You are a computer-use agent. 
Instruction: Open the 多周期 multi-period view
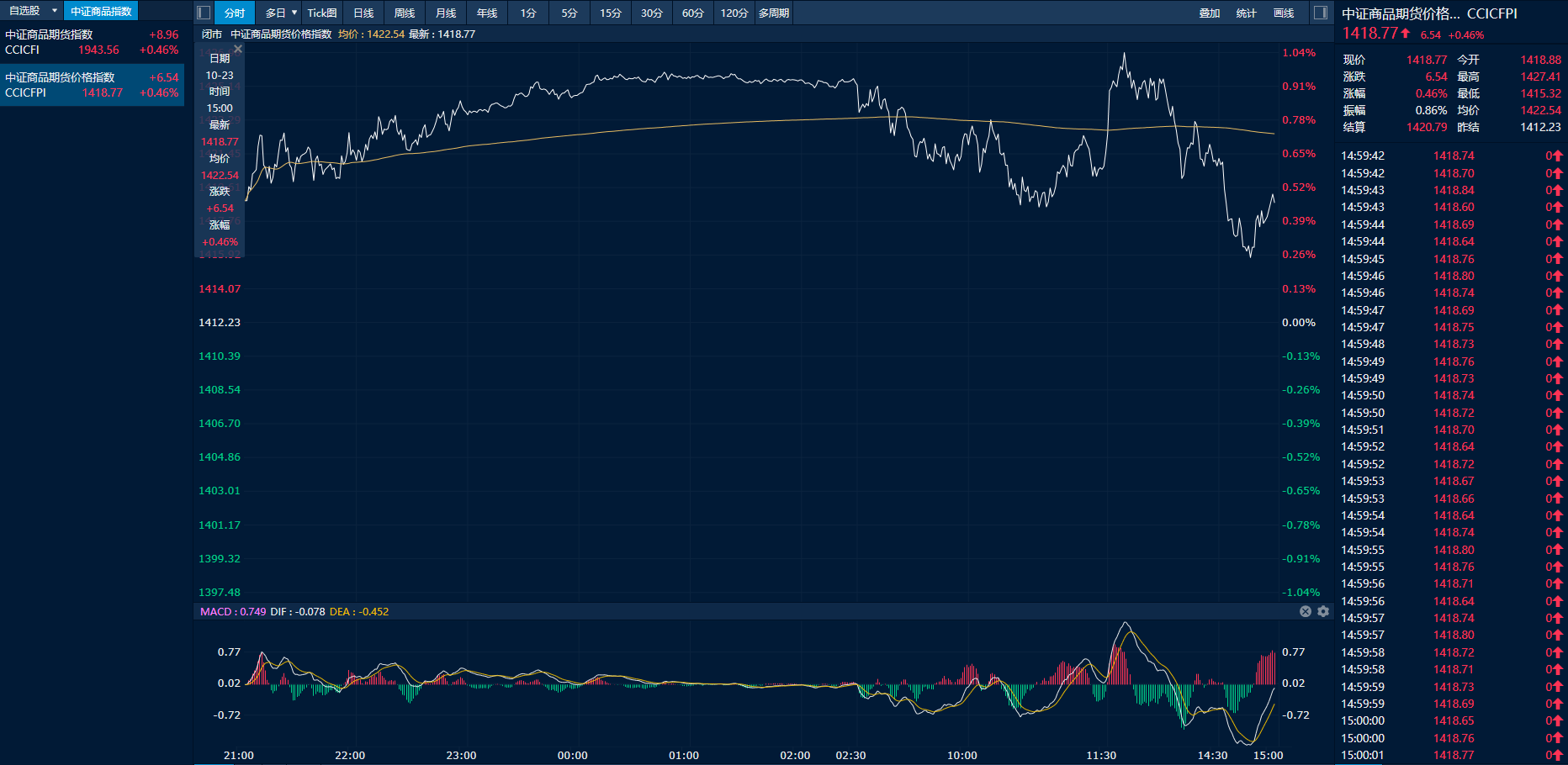pyautogui.click(x=774, y=13)
